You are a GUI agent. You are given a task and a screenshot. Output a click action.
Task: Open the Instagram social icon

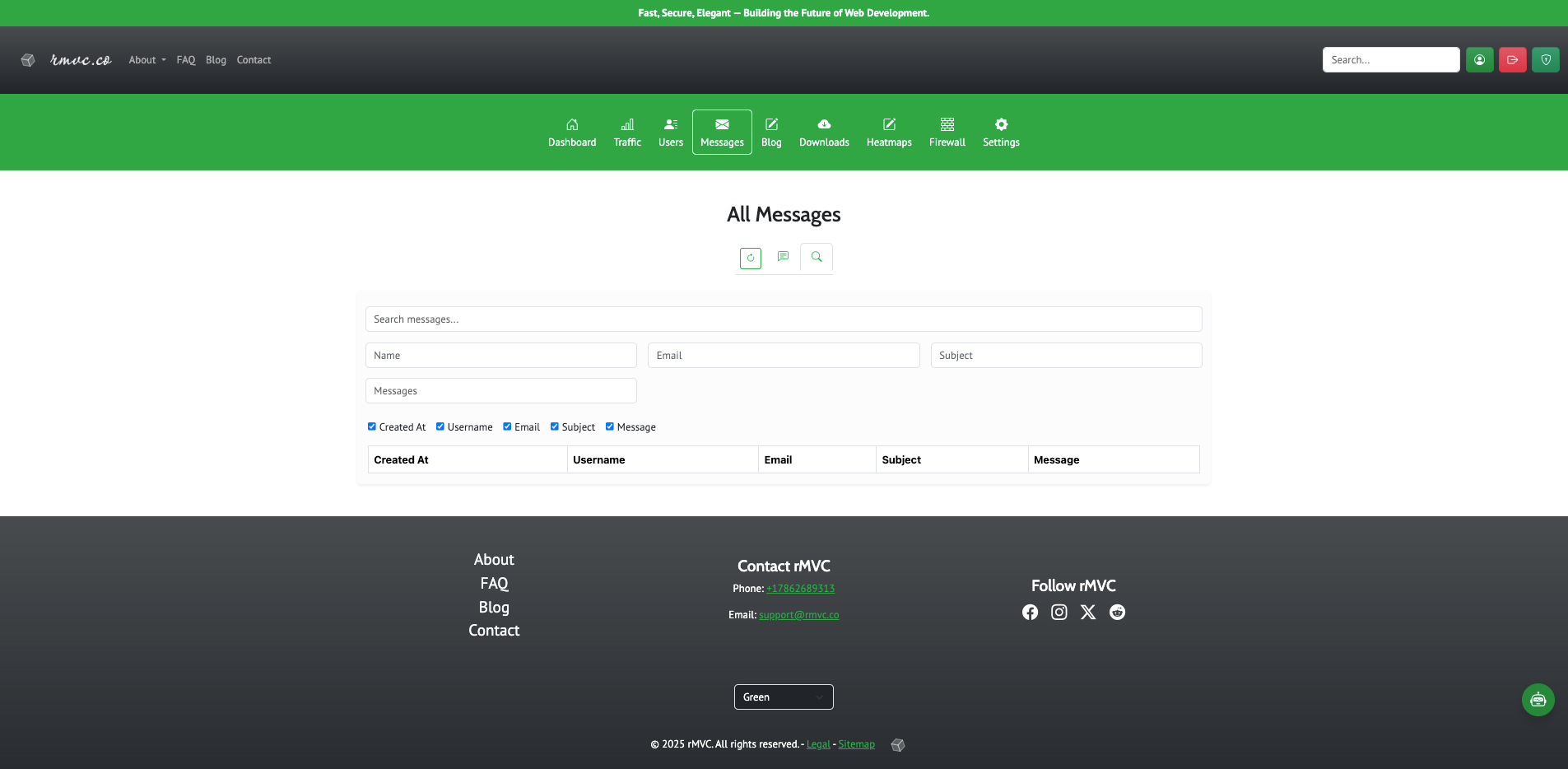pos(1059,612)
